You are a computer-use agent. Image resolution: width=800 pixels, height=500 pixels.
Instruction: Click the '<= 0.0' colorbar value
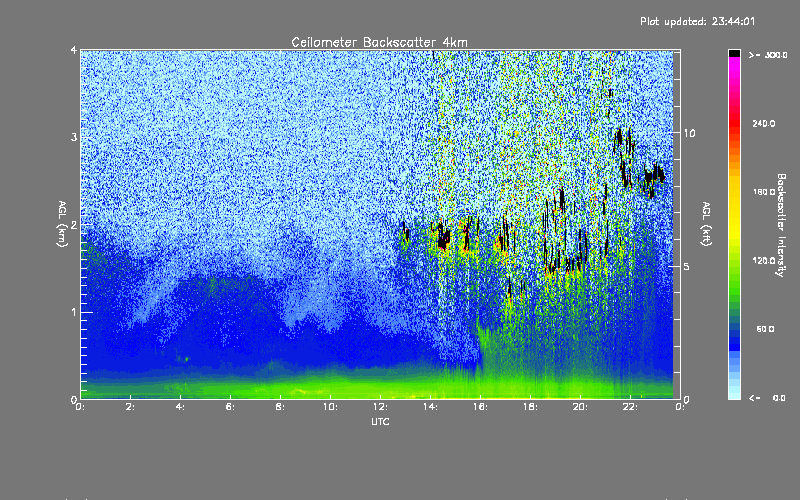(767, 398)
